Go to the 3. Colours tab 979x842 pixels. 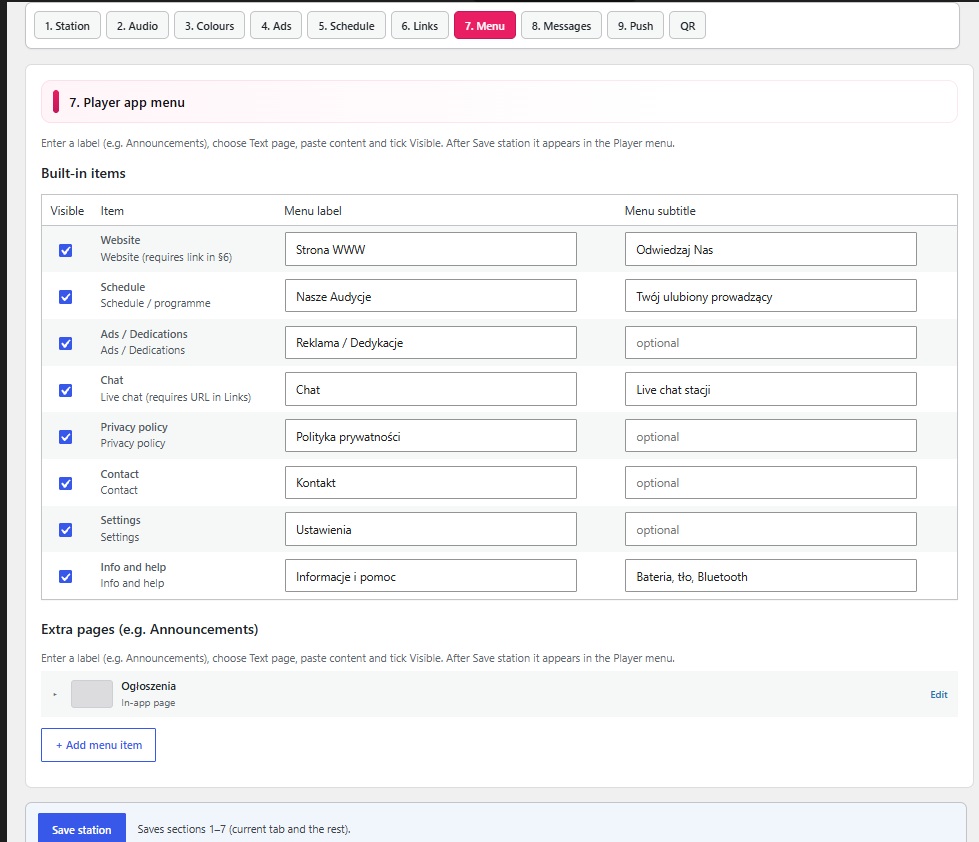(x=209, y=26)
